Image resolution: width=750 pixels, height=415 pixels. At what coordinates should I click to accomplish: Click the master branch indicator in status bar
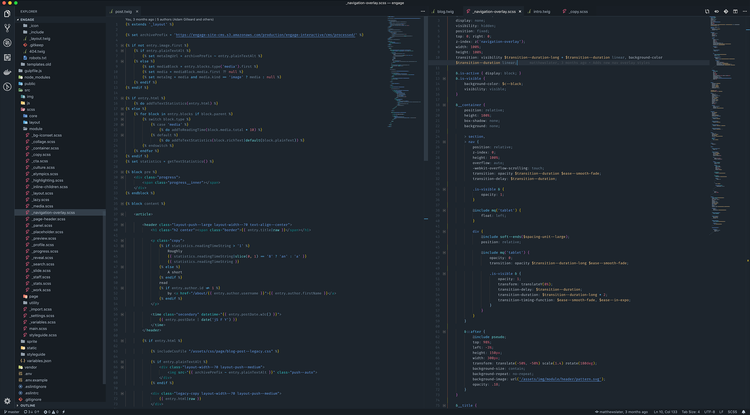click(x=11, y=412)
